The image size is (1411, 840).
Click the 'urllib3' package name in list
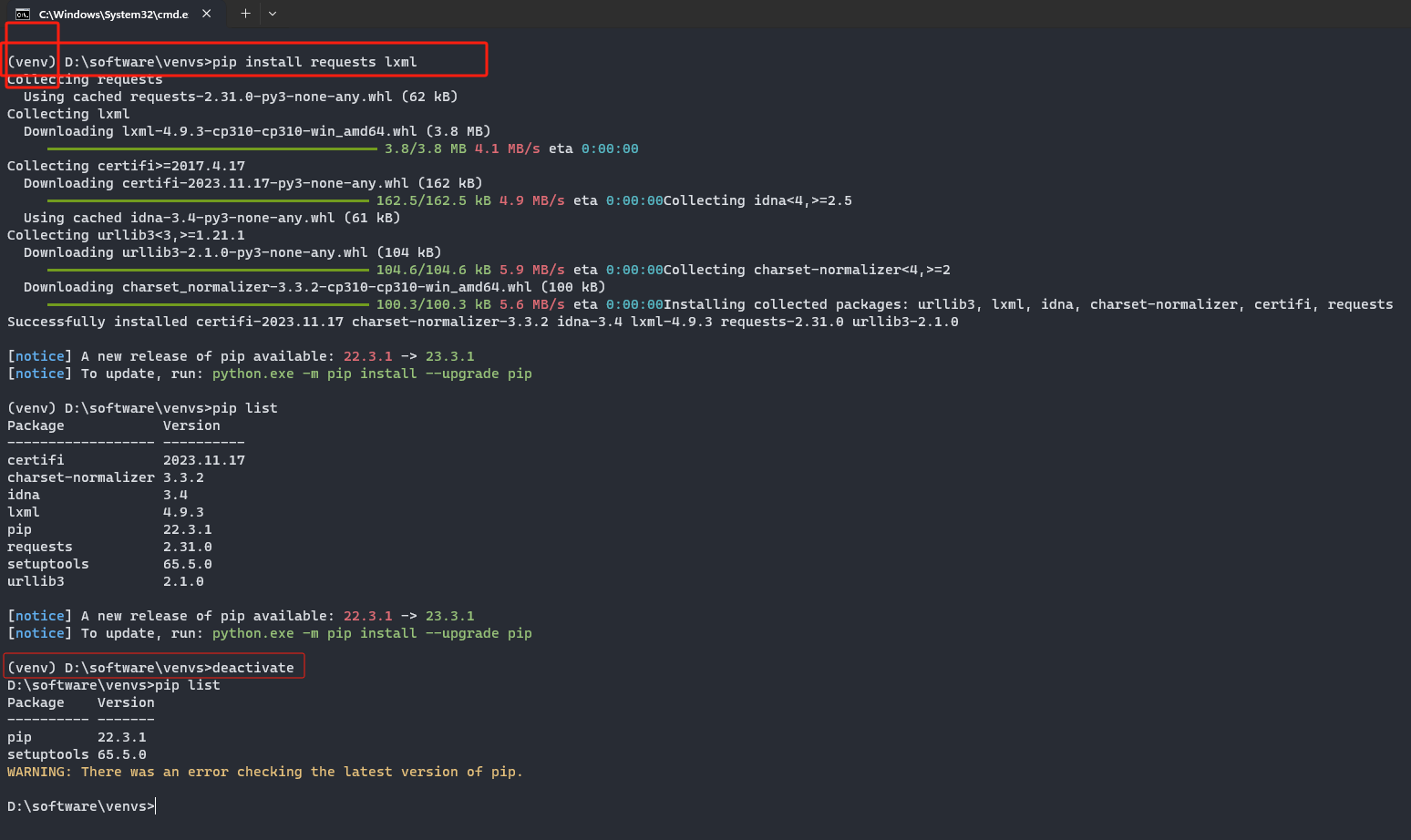point(36,581)
